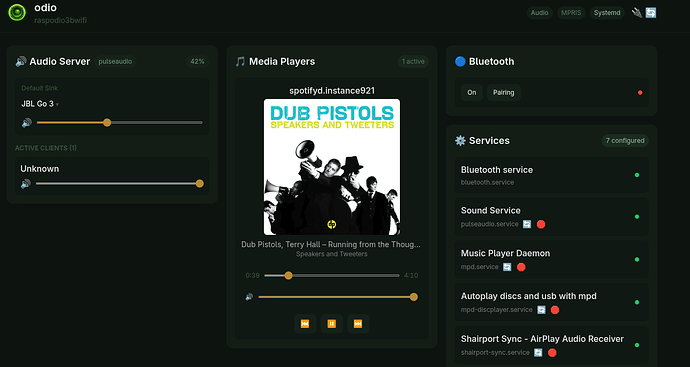This screenshot has width=690, height=367.
Task: Click the 0:39 elapsed time
Action: pos(253,275)
